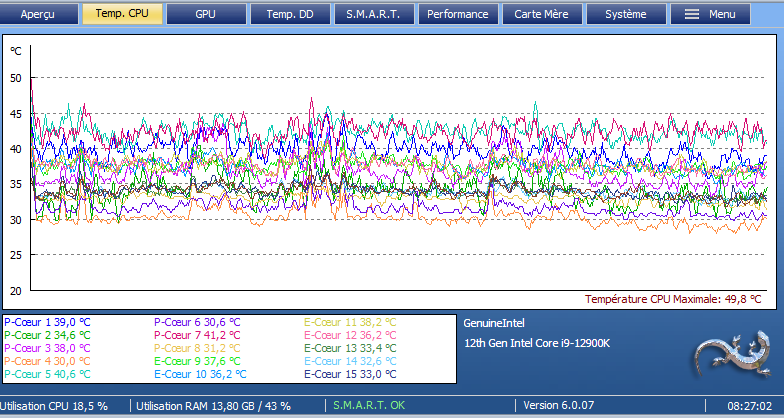
Task: Switch to the Aperçu tab
Action: [x=38, y=14]
